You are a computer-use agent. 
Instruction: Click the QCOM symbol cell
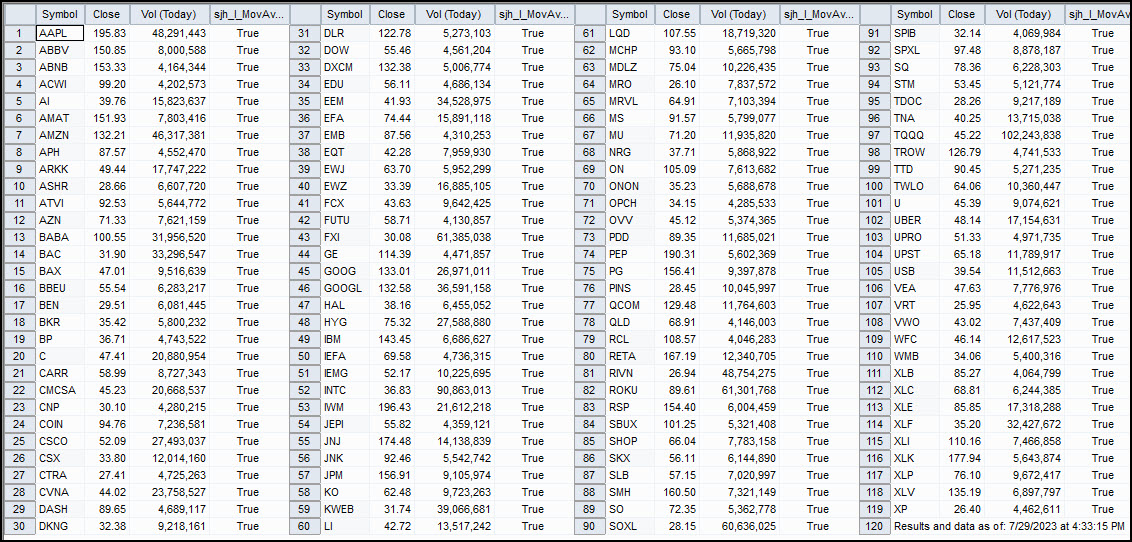pyautogui.click(x=630, y=306)
